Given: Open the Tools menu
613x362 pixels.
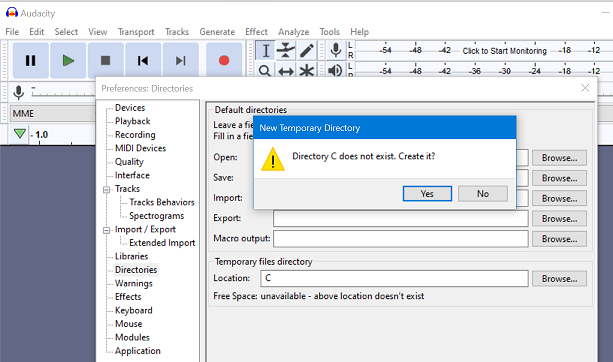Looking at the screenshot, I should (330, 32).
